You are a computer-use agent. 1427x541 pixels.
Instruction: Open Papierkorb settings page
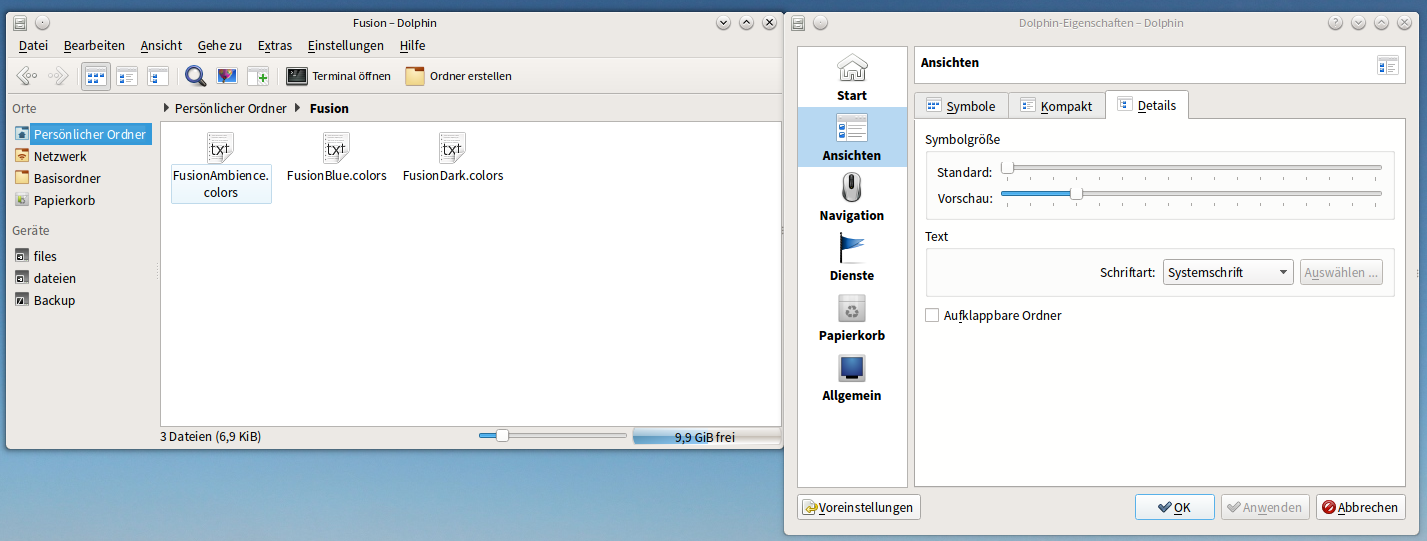pos(852,317)
